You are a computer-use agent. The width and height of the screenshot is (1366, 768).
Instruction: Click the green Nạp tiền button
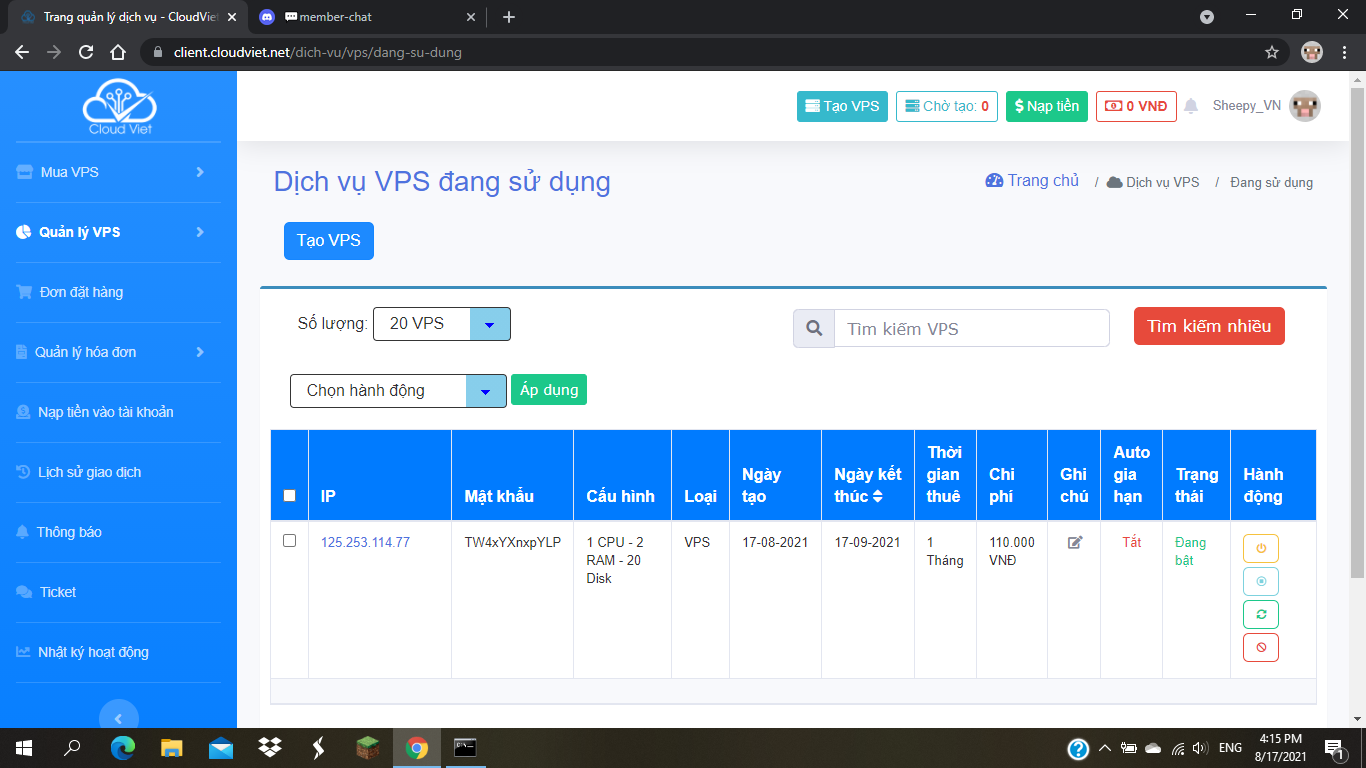click(1046, 106)
